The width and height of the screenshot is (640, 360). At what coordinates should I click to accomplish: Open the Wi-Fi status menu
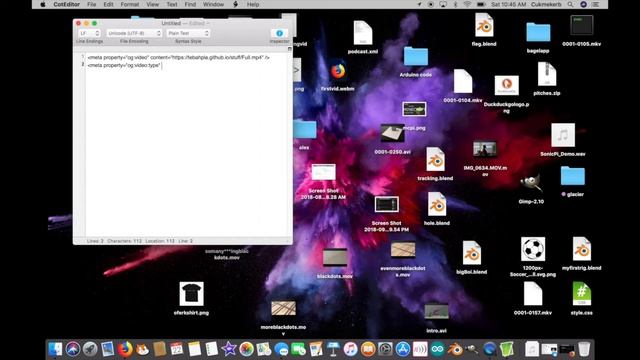[x=467, y=4]
